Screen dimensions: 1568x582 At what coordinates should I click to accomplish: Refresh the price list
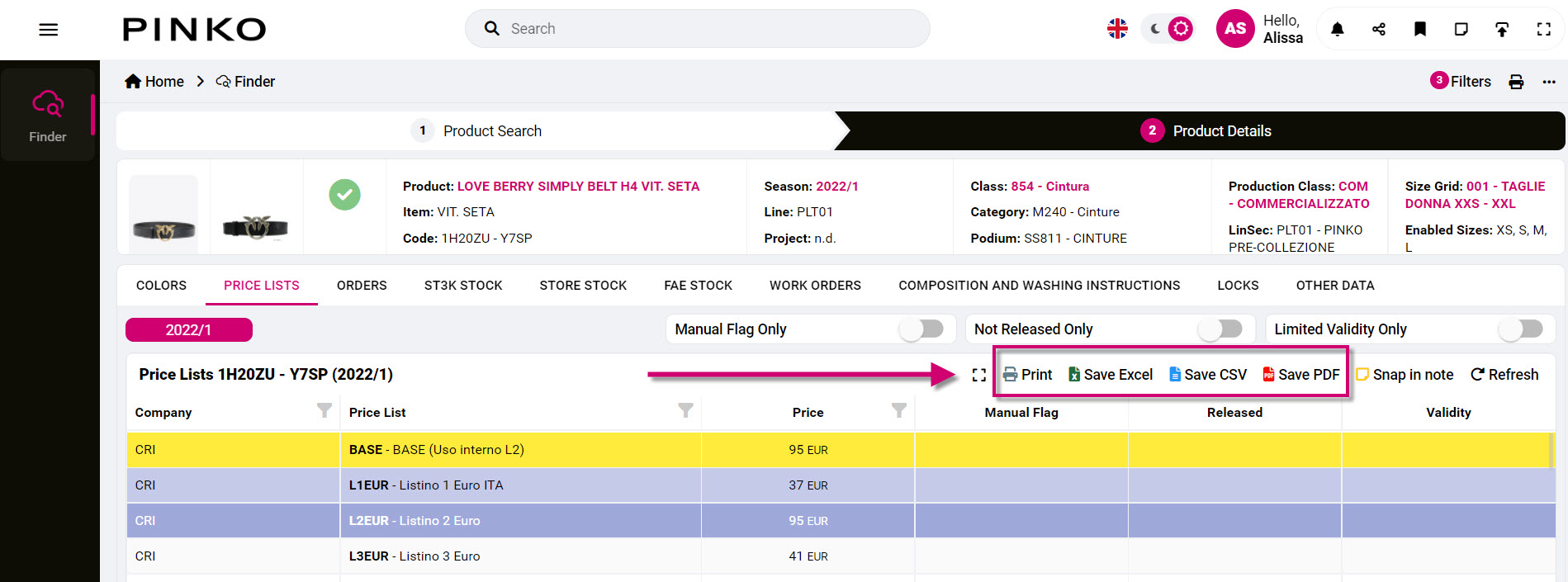[x=1504, y=375]
